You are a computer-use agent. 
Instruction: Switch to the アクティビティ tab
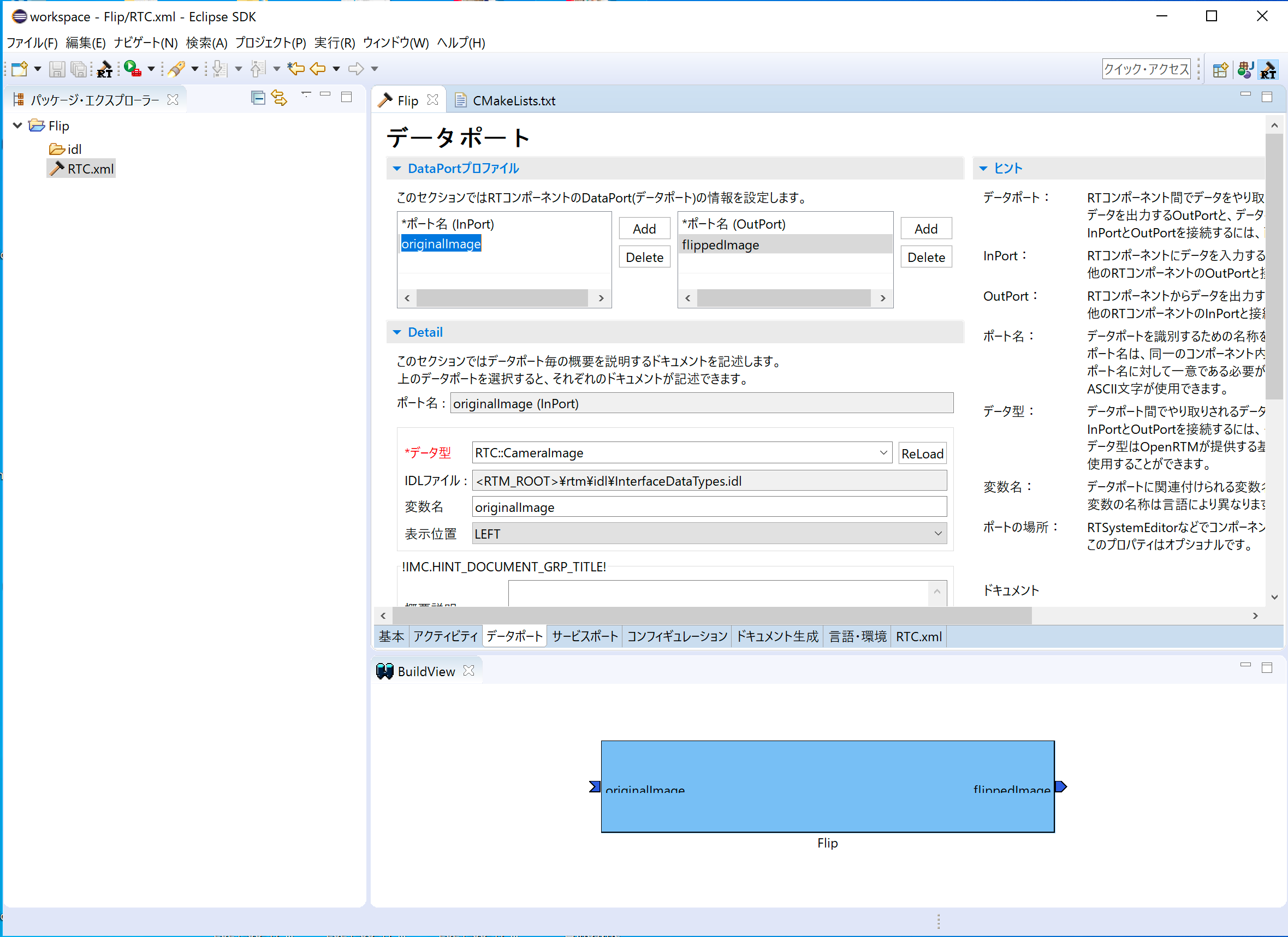pos(446,636)
